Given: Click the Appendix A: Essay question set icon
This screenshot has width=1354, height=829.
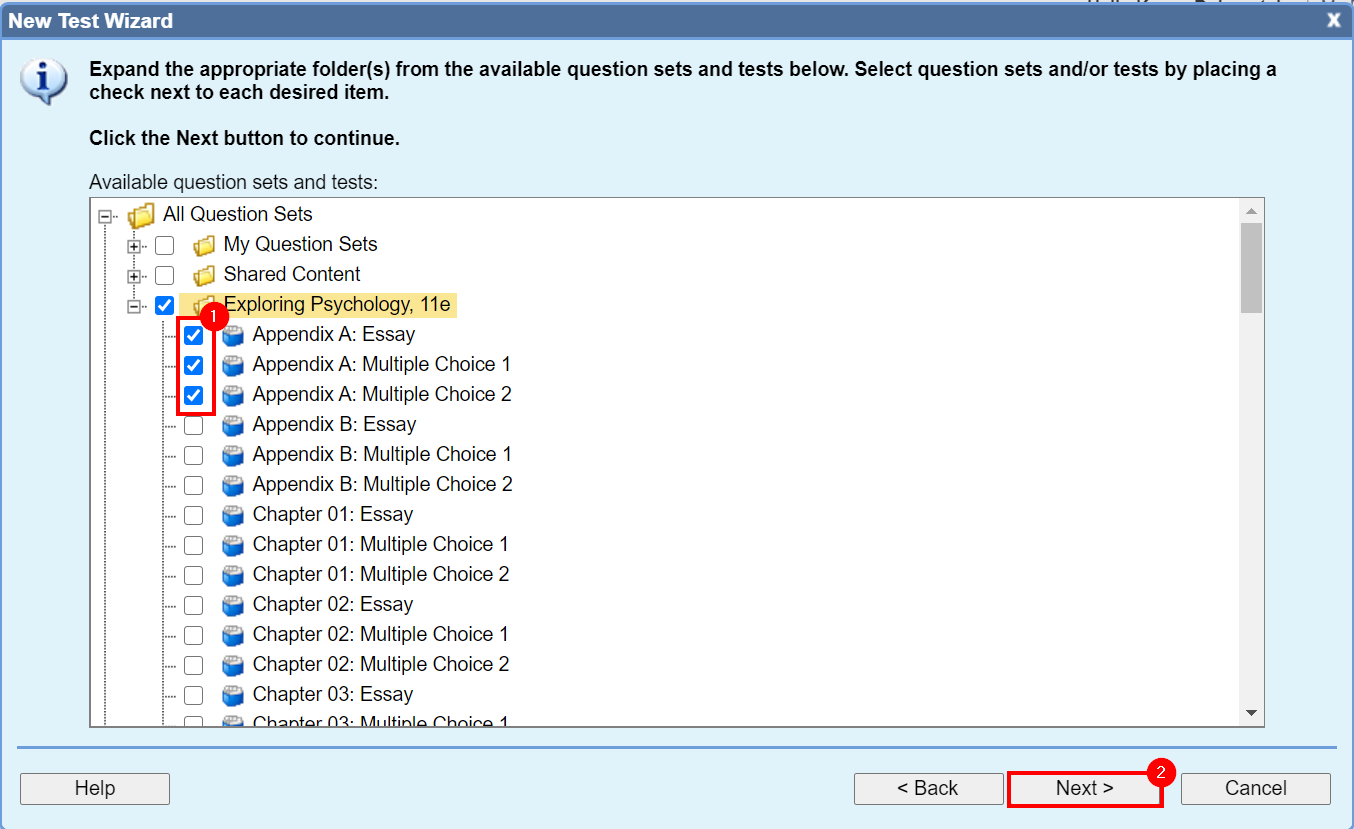Looking at the screenshot, I should click(233, 334).
